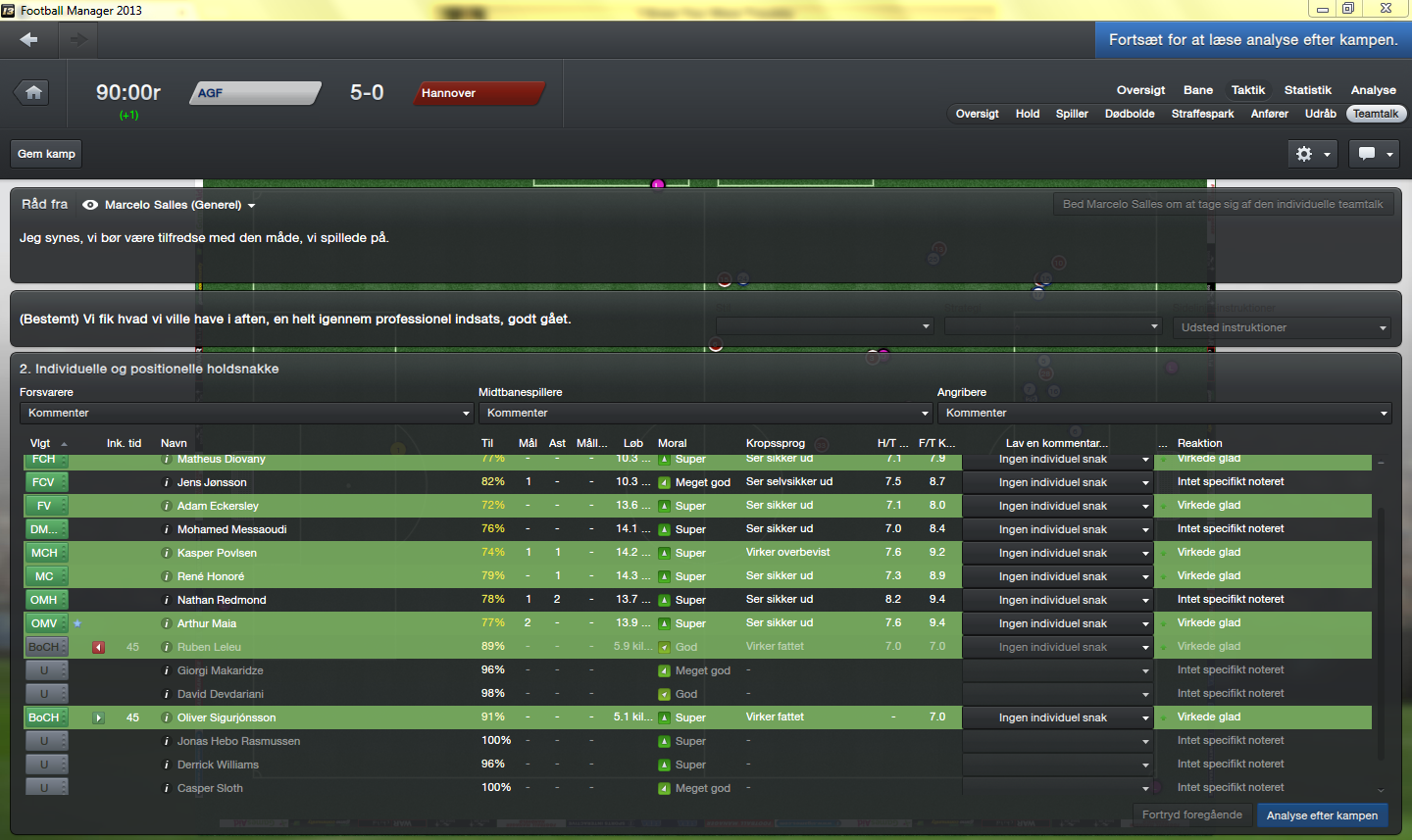This screenshot has height=840, width=1412.
Task: Click the back arrow navigation icon
Action: click(28, 39)
